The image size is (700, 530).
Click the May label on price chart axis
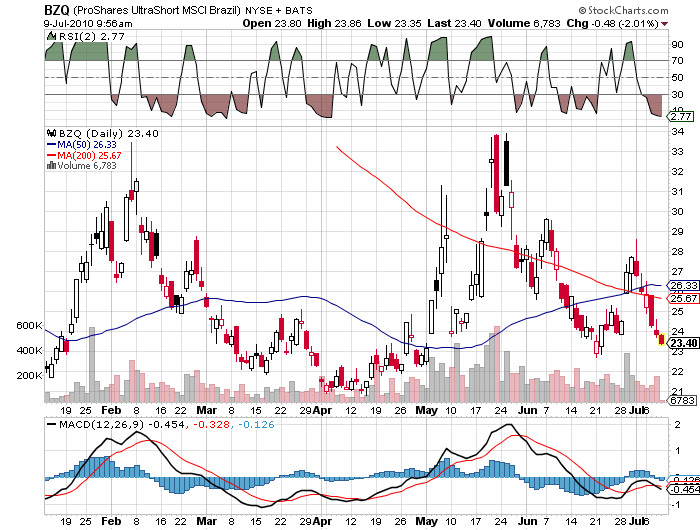(426, 410)
